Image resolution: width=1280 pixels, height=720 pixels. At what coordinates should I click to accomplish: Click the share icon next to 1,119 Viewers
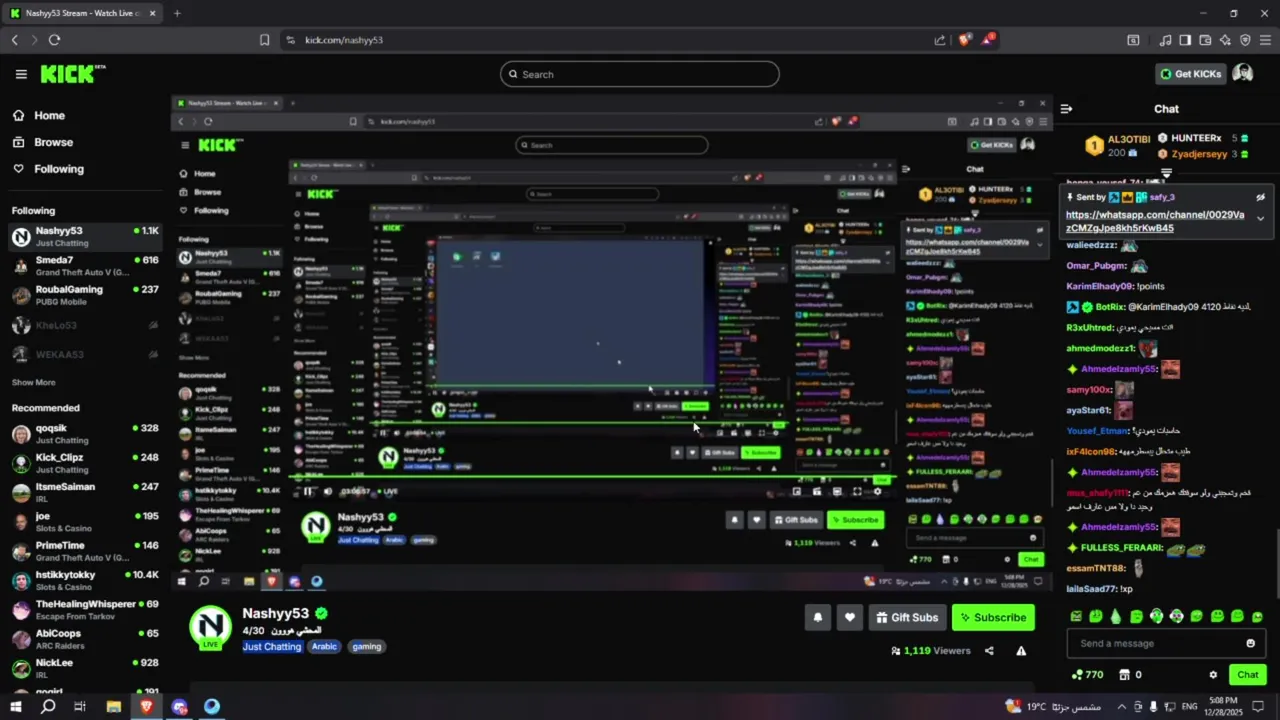click(x=989, y=651)
